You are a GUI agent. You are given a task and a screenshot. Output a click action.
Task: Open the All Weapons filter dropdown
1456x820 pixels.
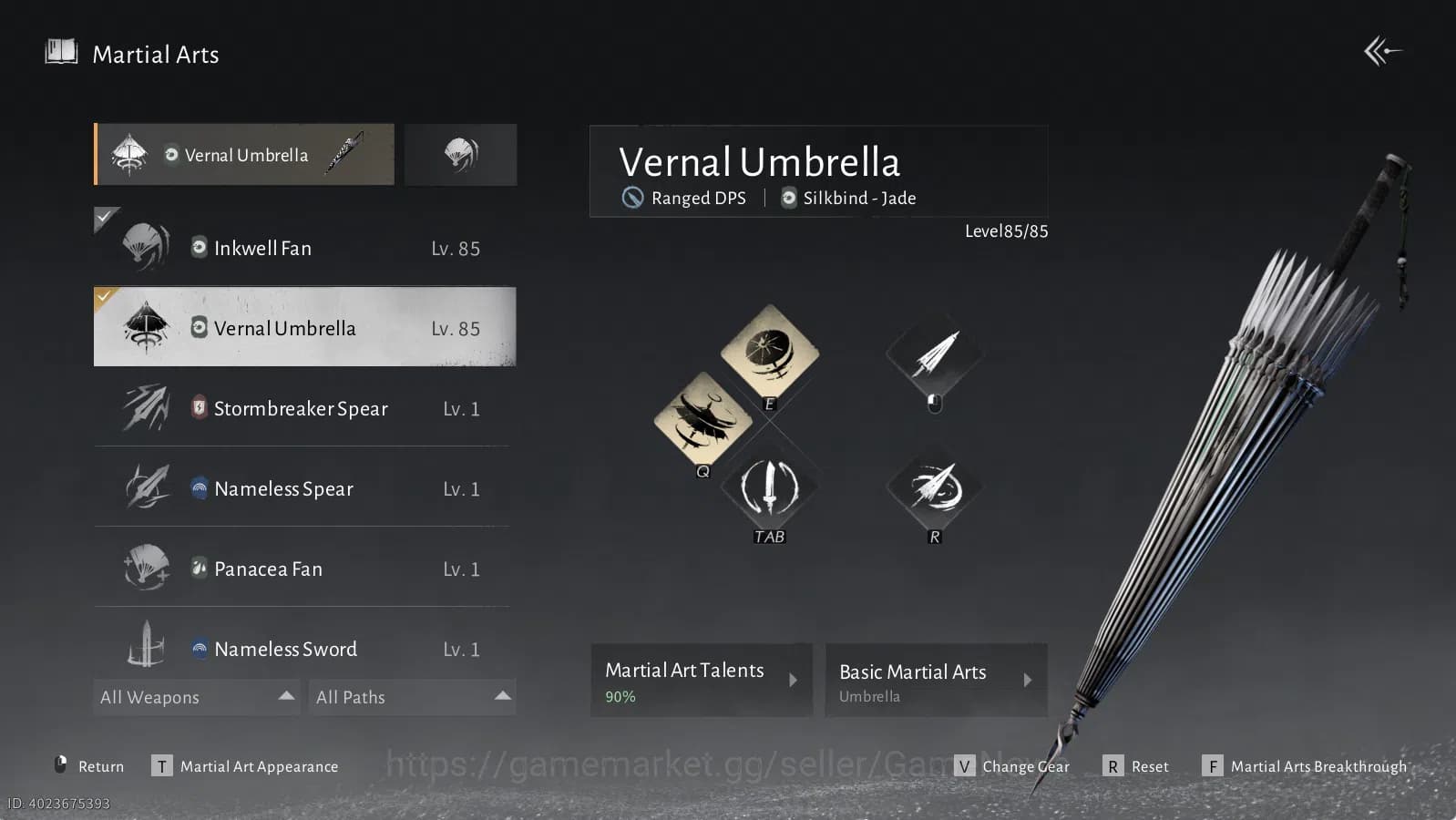(x=197, y=697)
